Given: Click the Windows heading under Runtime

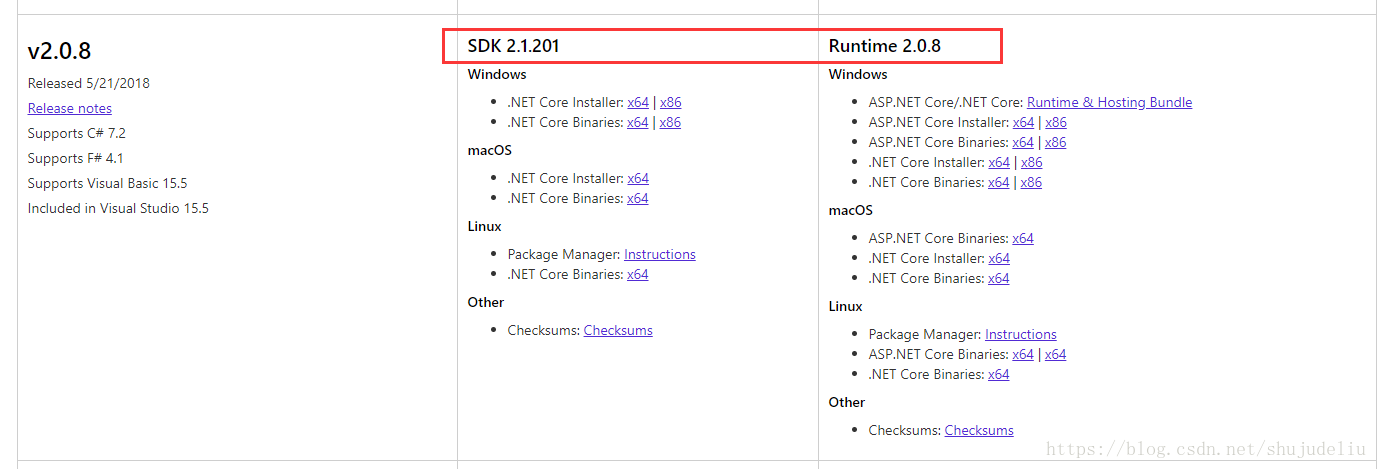Looking at the screenshot, I should coord(858,74).
